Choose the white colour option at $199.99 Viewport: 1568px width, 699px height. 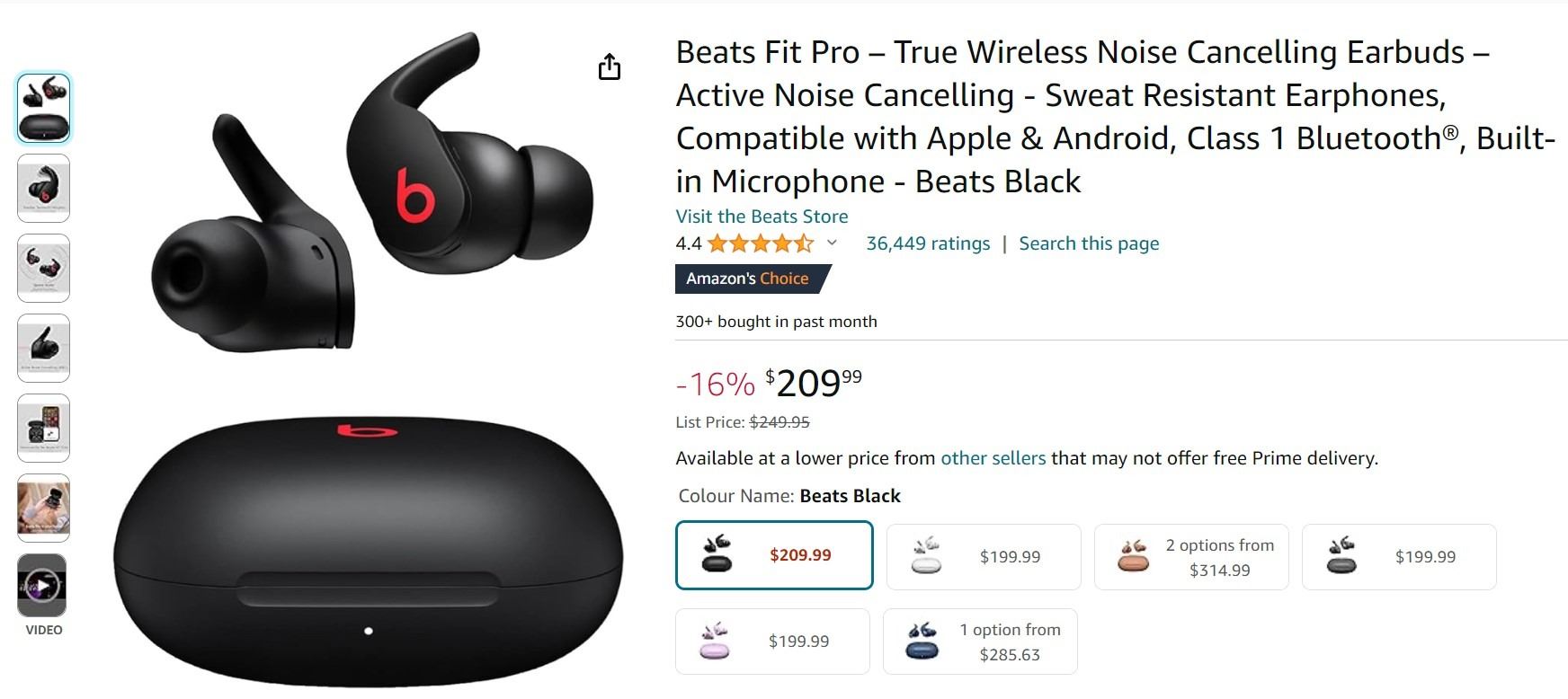point(983,557)
